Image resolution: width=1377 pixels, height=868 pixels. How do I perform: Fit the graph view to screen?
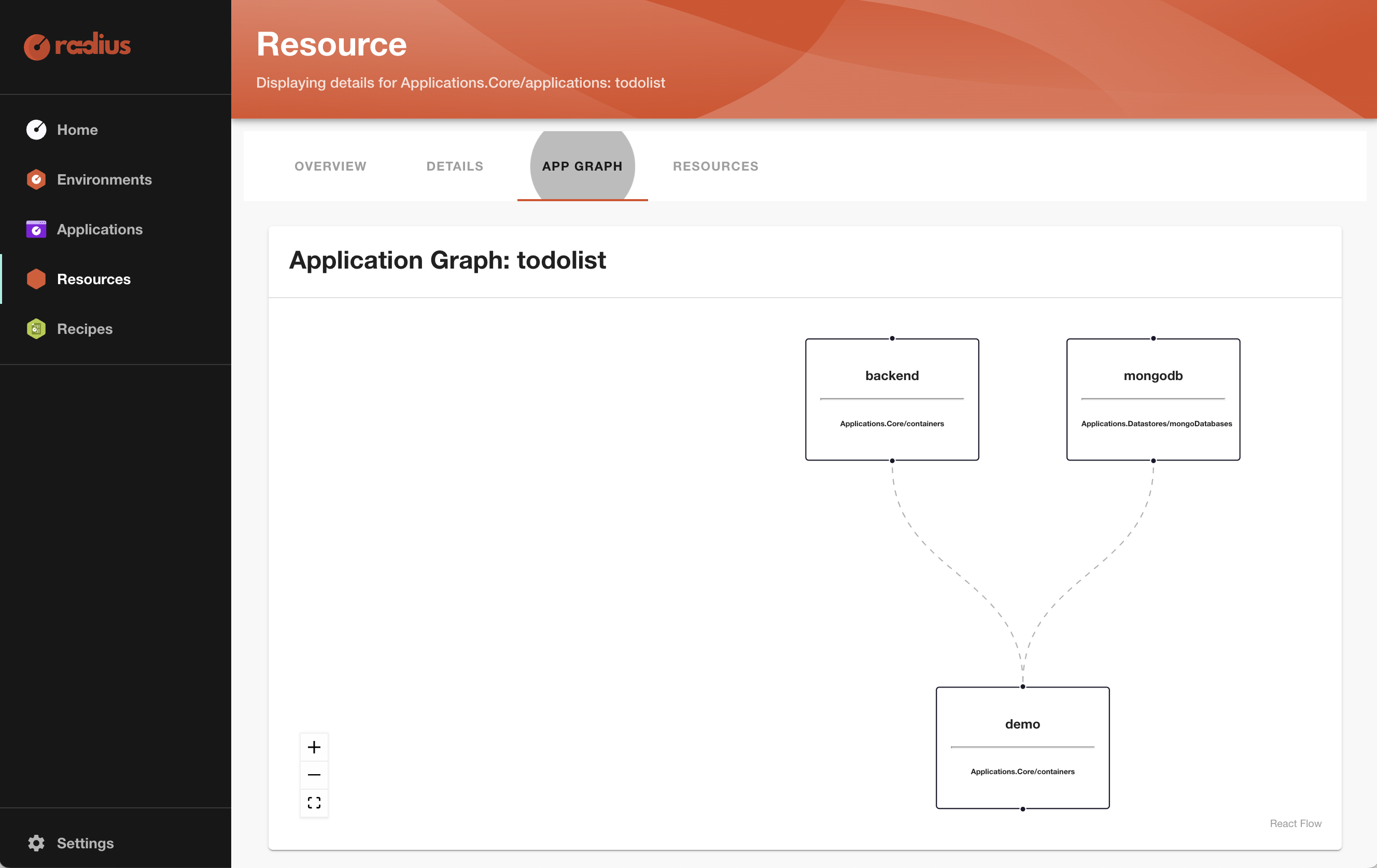point(314,803)
